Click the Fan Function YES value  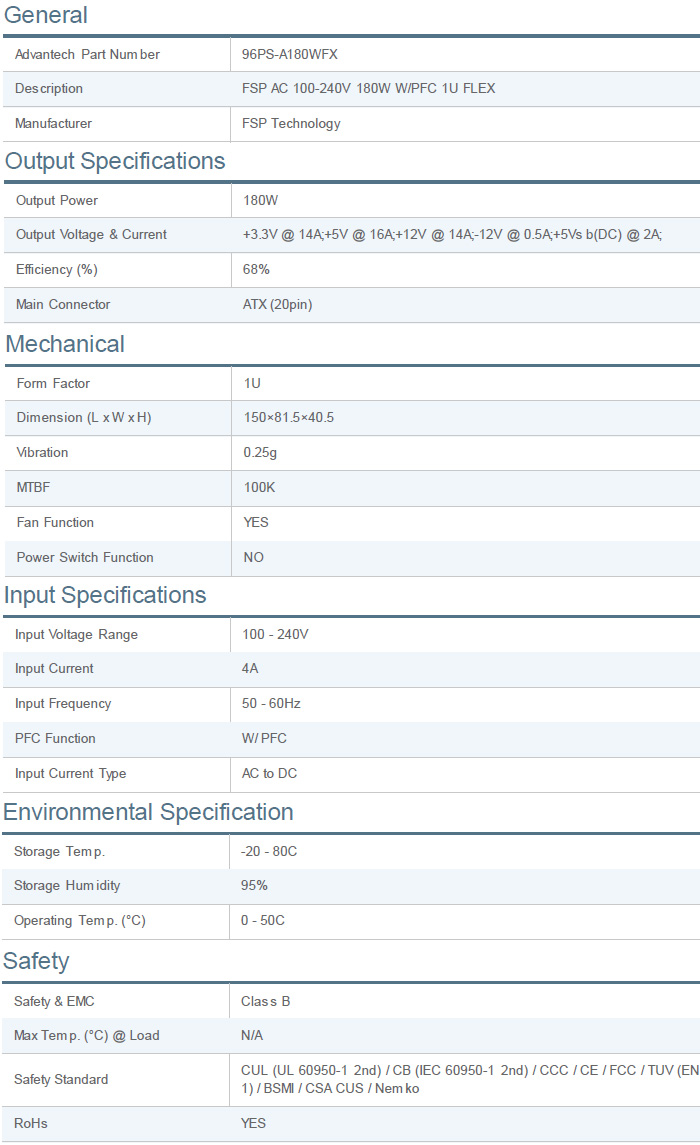click(x=256, y=523)
